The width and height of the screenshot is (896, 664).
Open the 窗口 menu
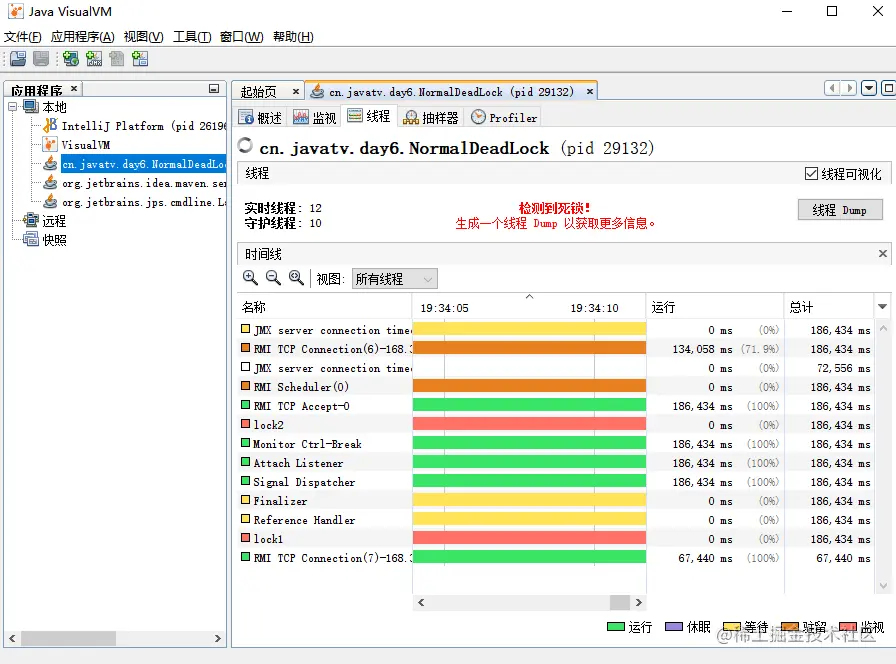tap(242, 37)
